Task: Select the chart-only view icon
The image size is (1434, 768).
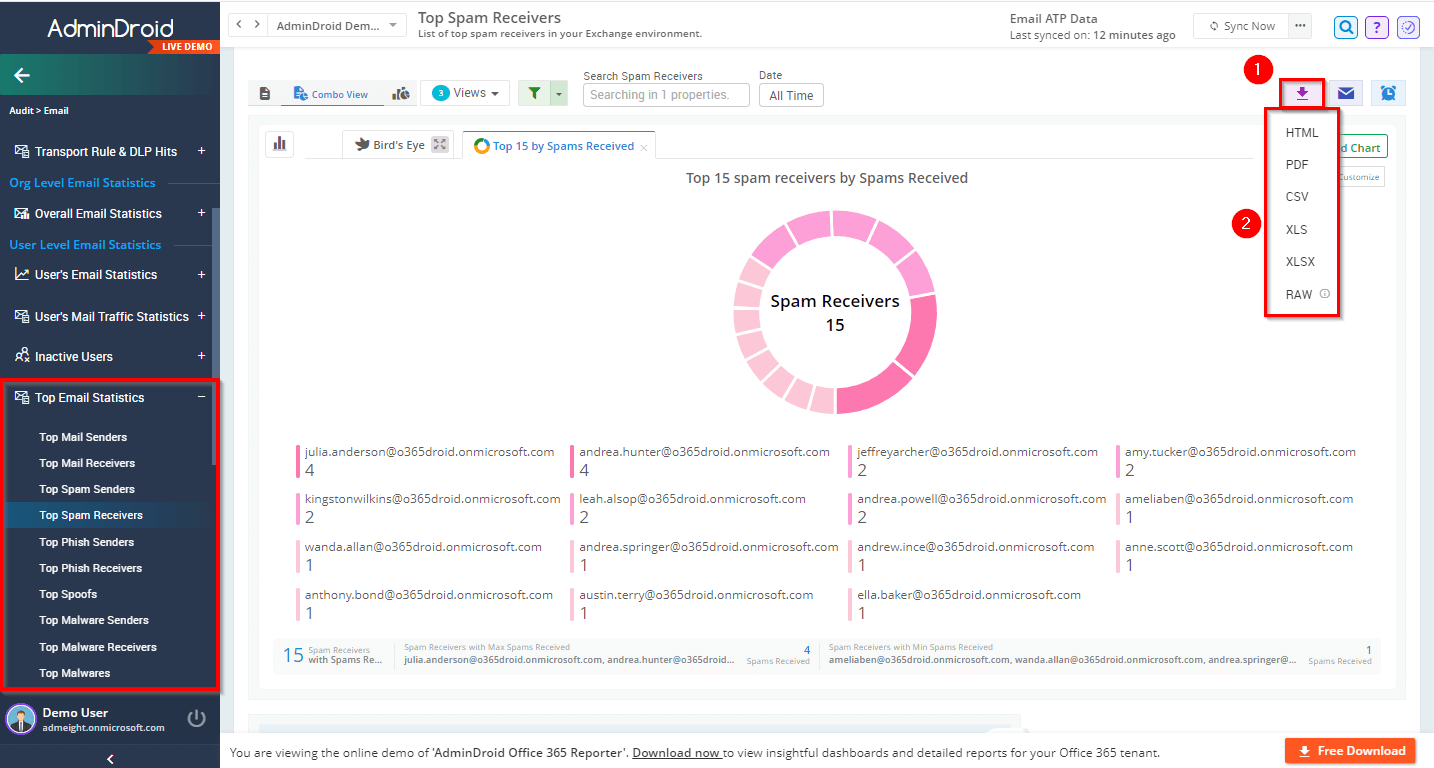Action: click(x=401, y=92)
